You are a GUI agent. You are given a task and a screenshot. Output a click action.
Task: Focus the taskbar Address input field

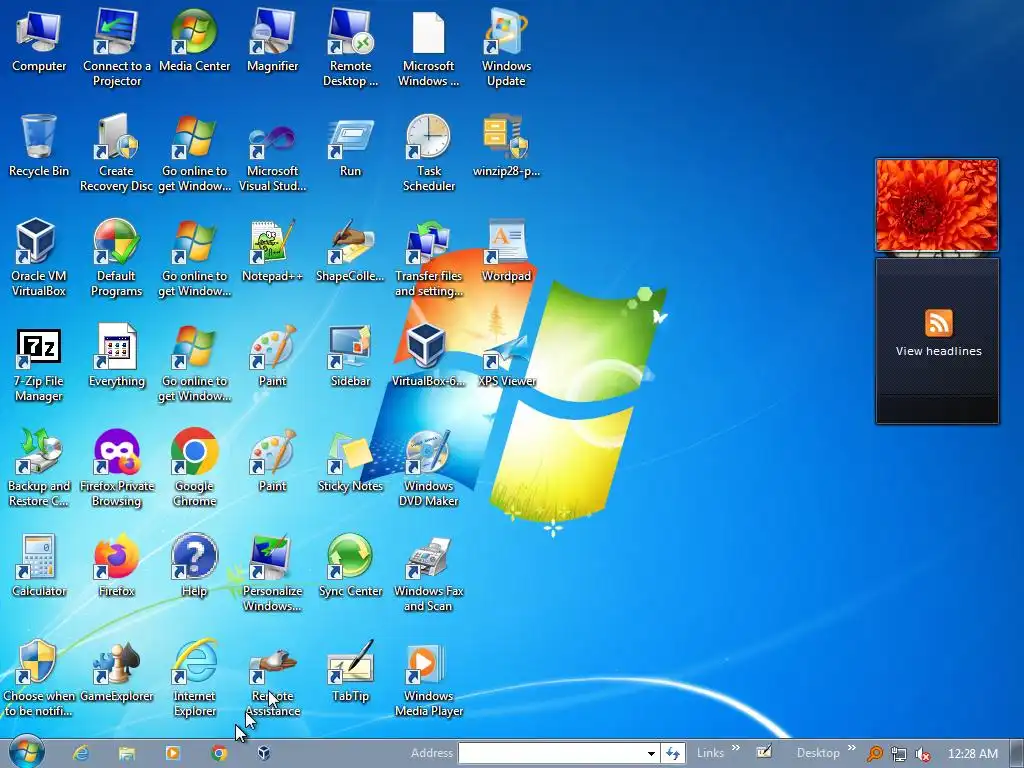(x=552, y=753)
